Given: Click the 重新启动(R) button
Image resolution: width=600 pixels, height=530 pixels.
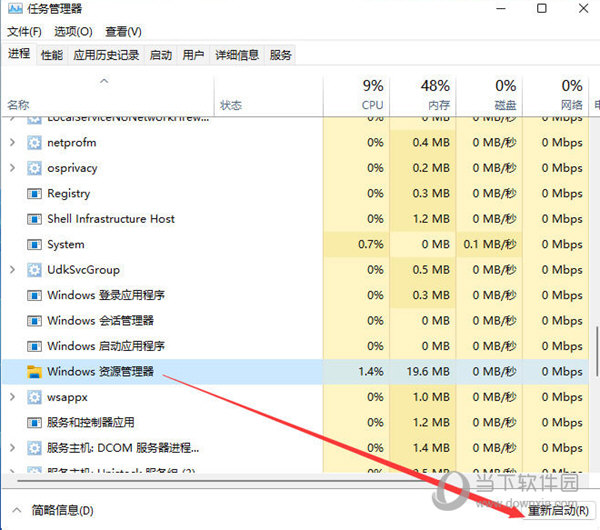Looking at the screenshot, I should click(558, 510).
